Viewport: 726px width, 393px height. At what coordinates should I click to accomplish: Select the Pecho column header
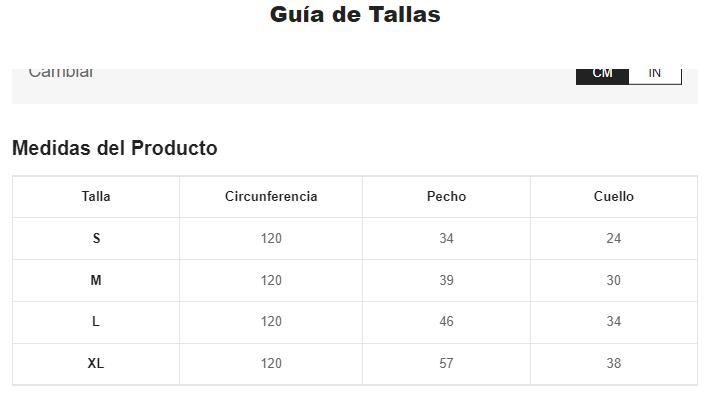pos(446,197)
